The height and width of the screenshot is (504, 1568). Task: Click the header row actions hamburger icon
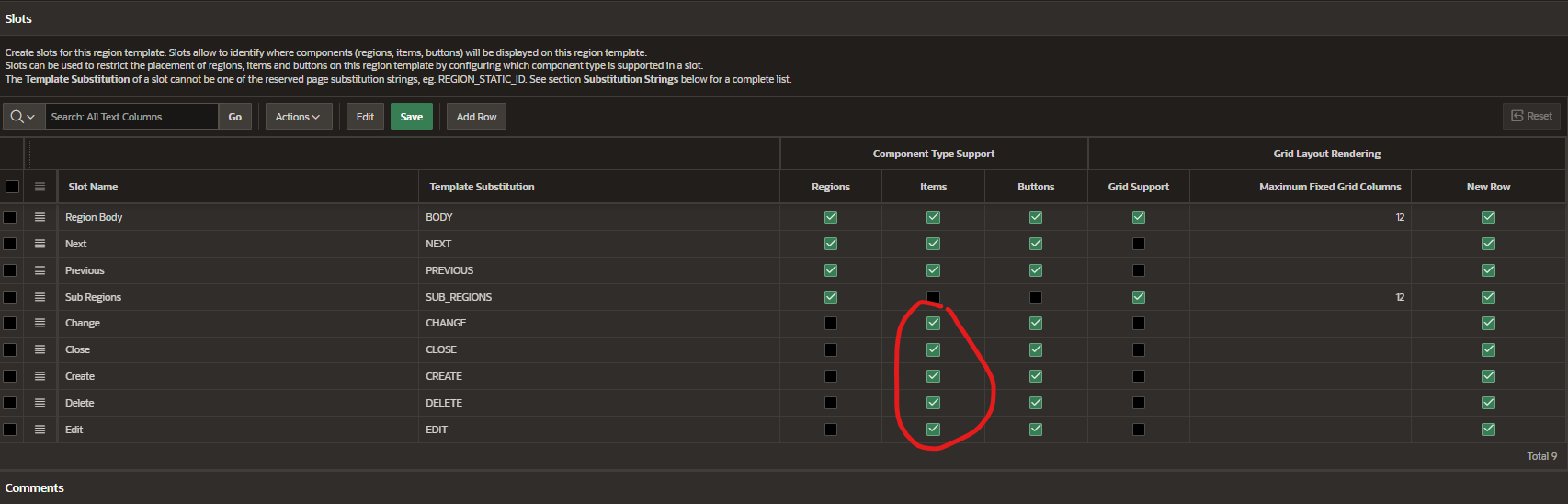pos(40,187)
